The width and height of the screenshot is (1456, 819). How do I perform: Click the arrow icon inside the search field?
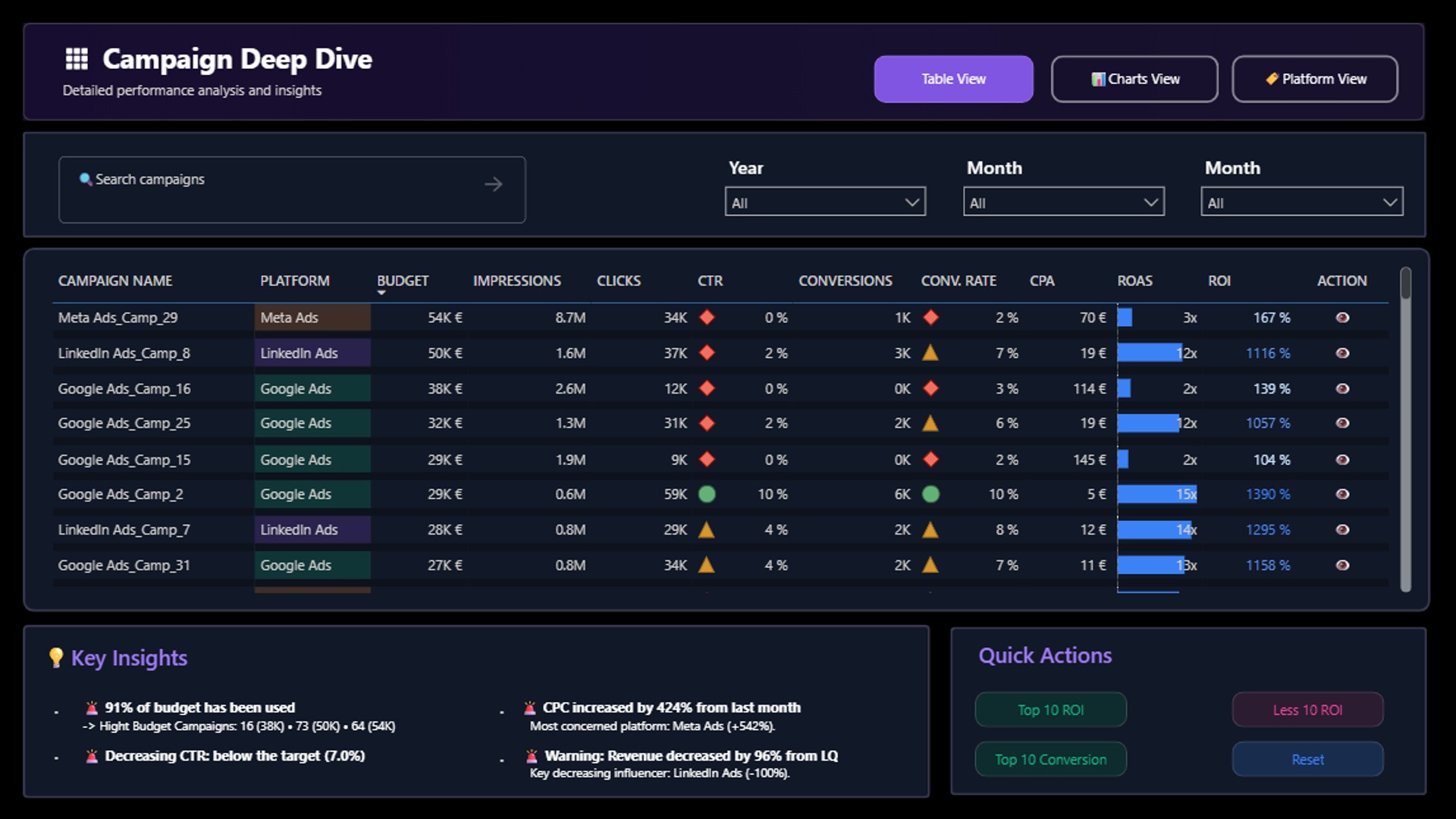[x=493, y=184]
